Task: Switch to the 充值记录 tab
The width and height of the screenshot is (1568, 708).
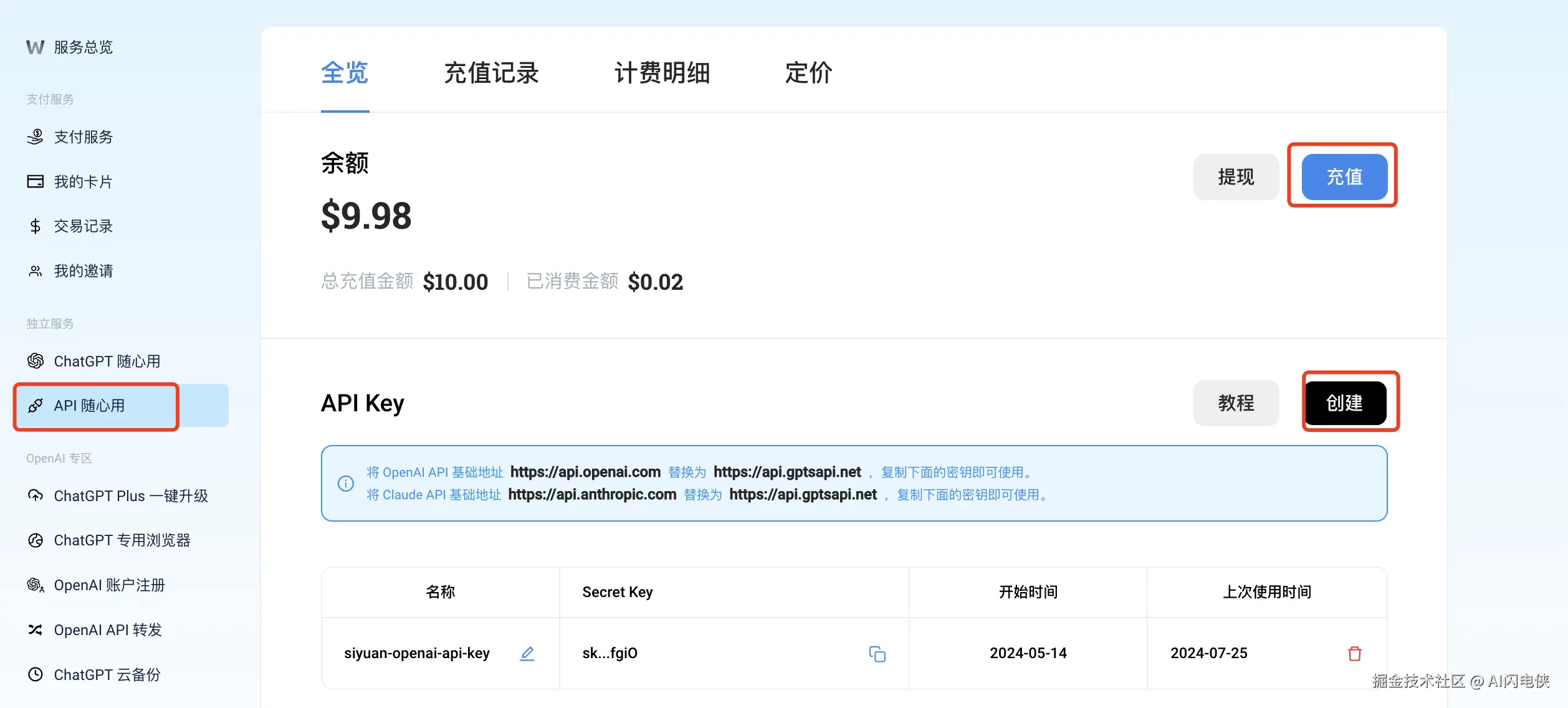Action: click(491, 73)
